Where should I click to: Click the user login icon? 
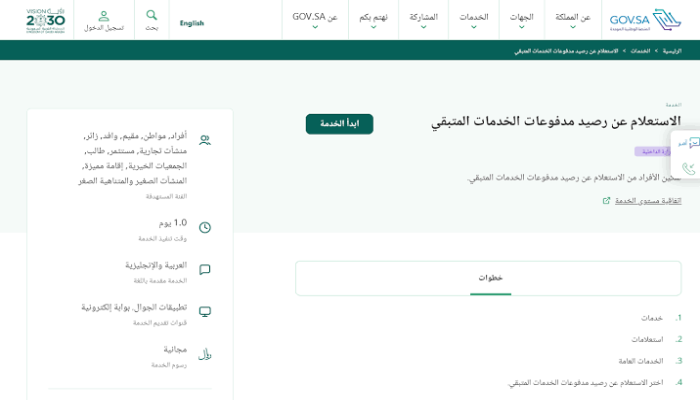click(x=104, y=16)
